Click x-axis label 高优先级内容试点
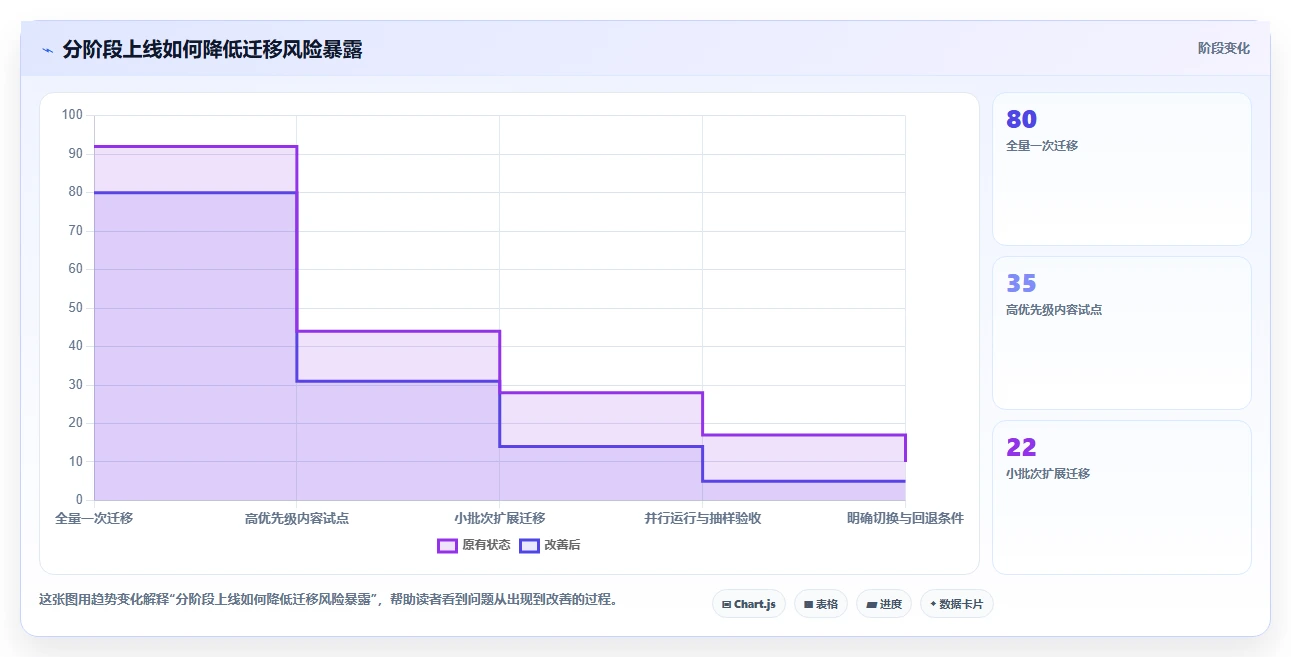The image size is (1291, 657). (297, 518)
